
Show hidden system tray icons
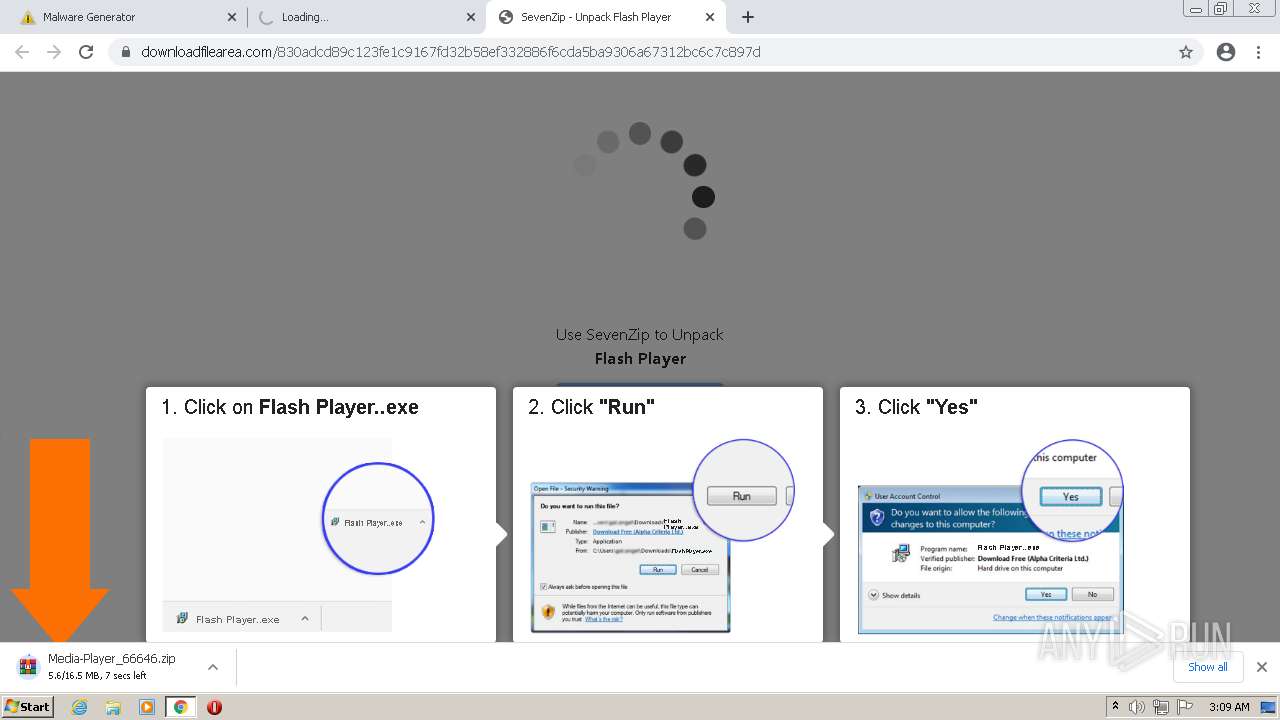point(1115,707)
